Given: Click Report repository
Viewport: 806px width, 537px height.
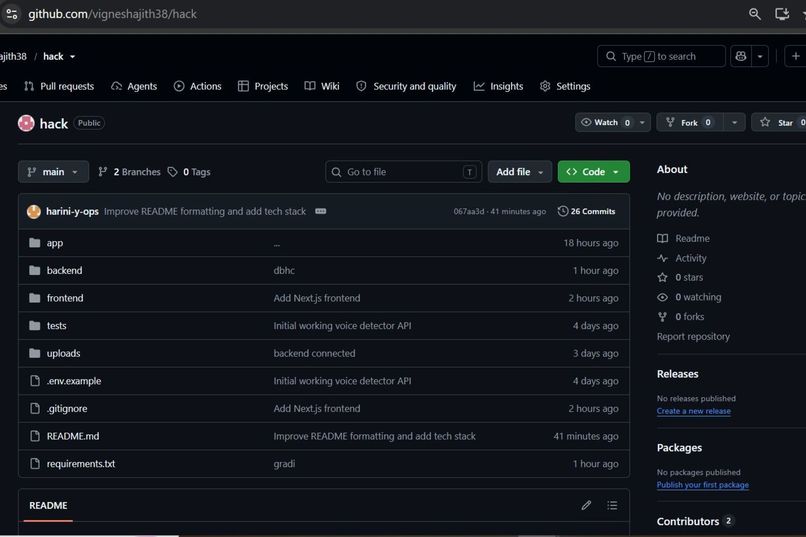Looking at the screenshot, I should [x=693, y=337].
